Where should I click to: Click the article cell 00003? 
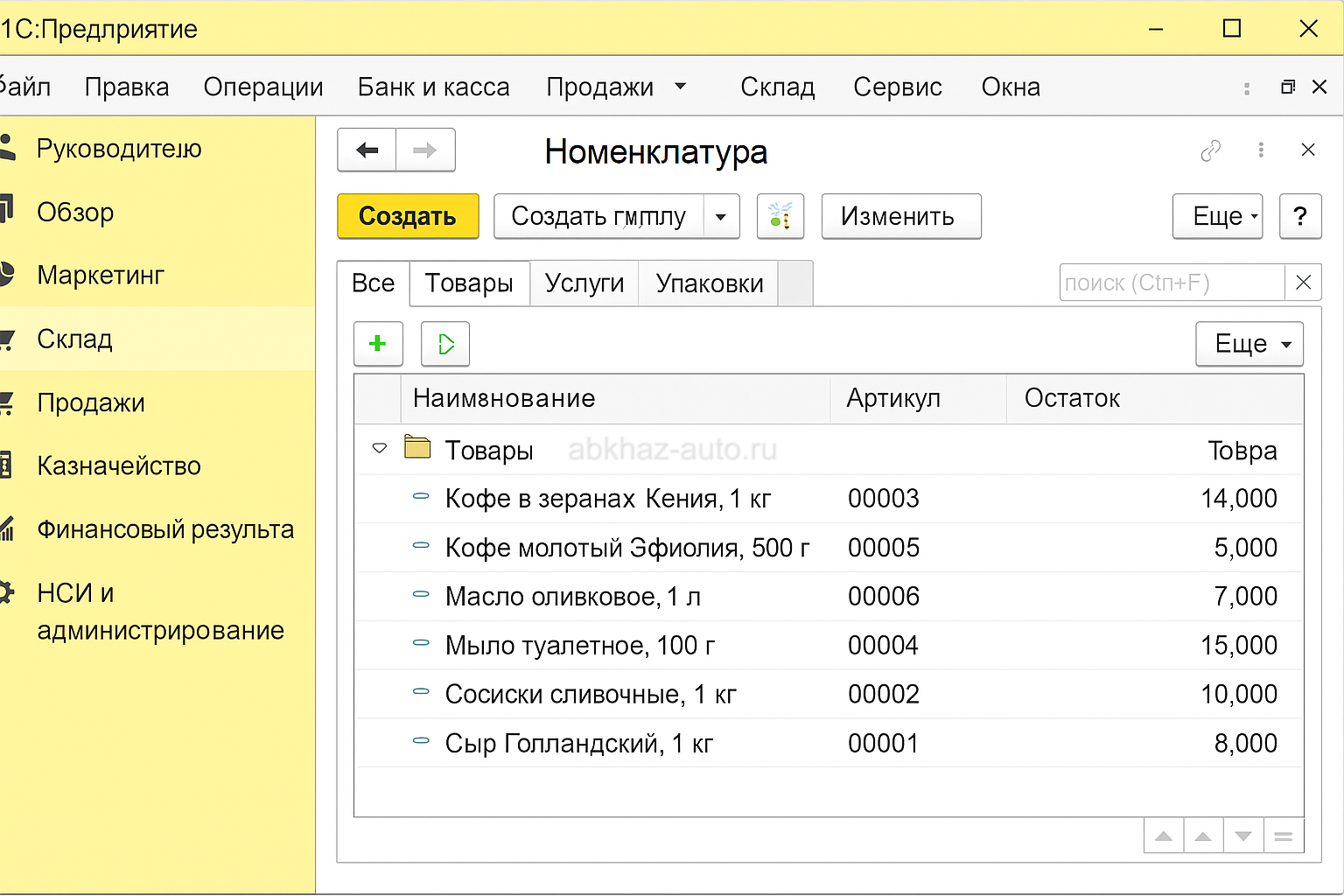(884, 499)
